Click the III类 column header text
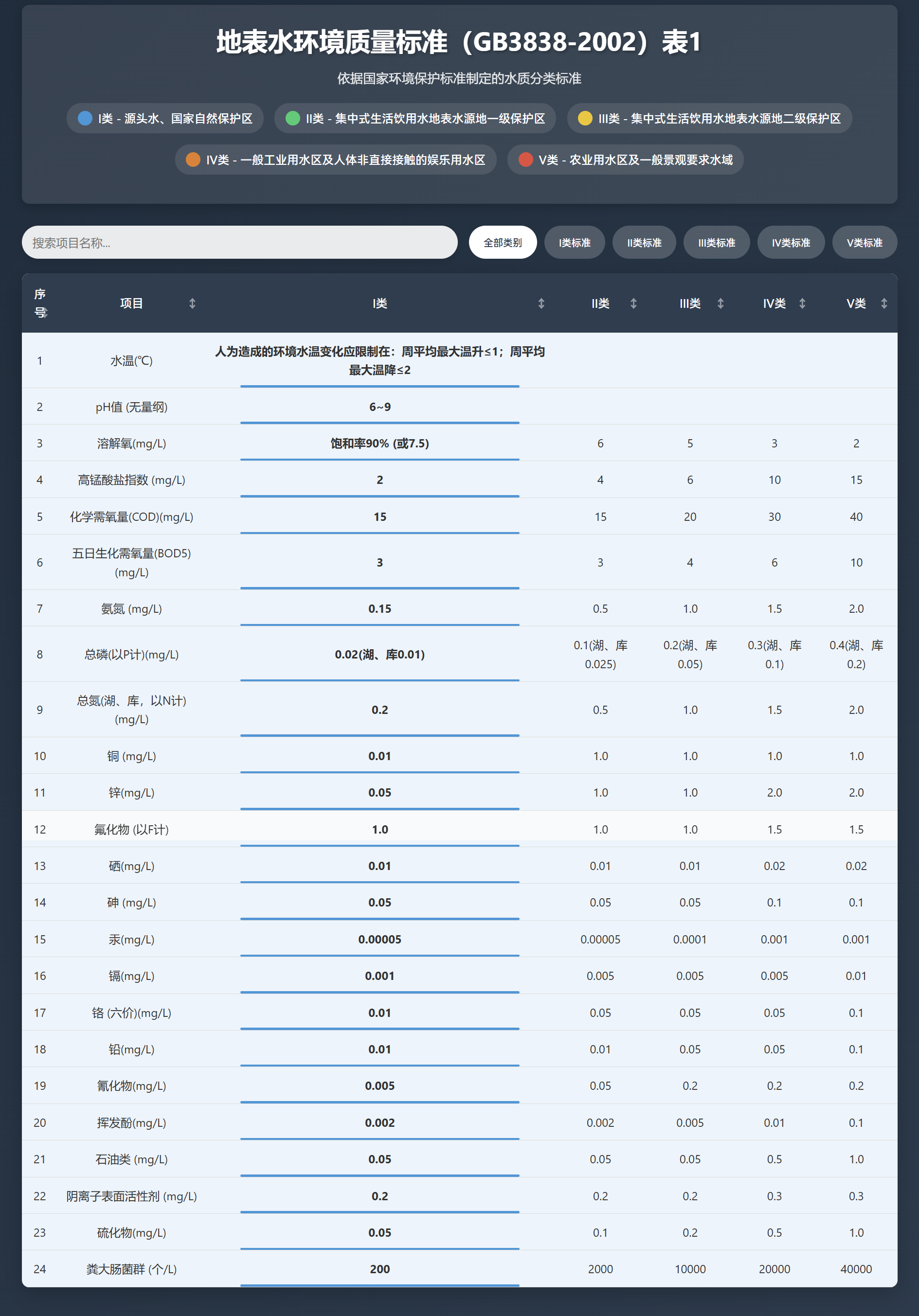The width and height of the screenshot is (919, 1316). pos(690,303)
